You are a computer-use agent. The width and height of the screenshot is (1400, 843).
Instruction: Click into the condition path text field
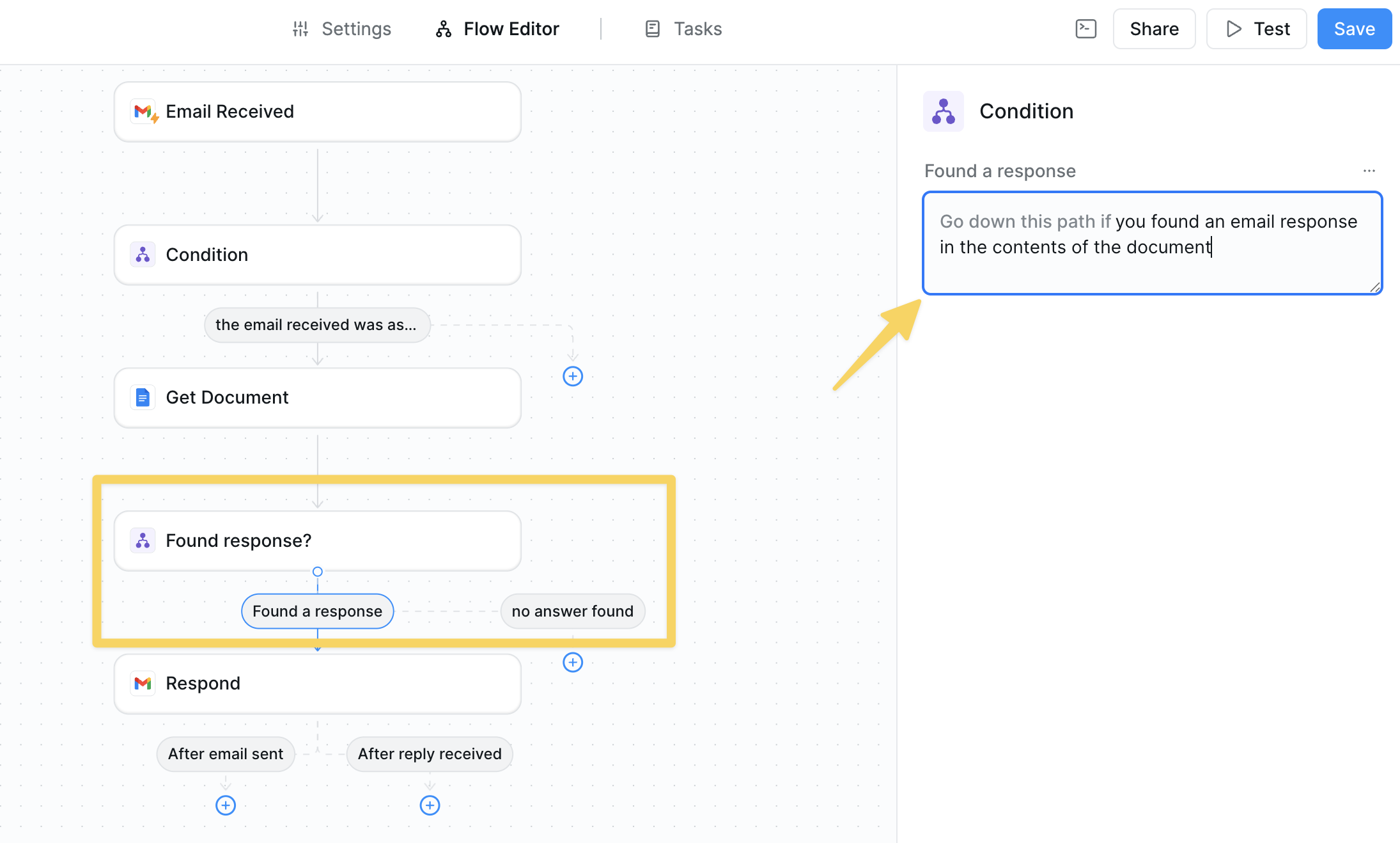pos(1152,243)
